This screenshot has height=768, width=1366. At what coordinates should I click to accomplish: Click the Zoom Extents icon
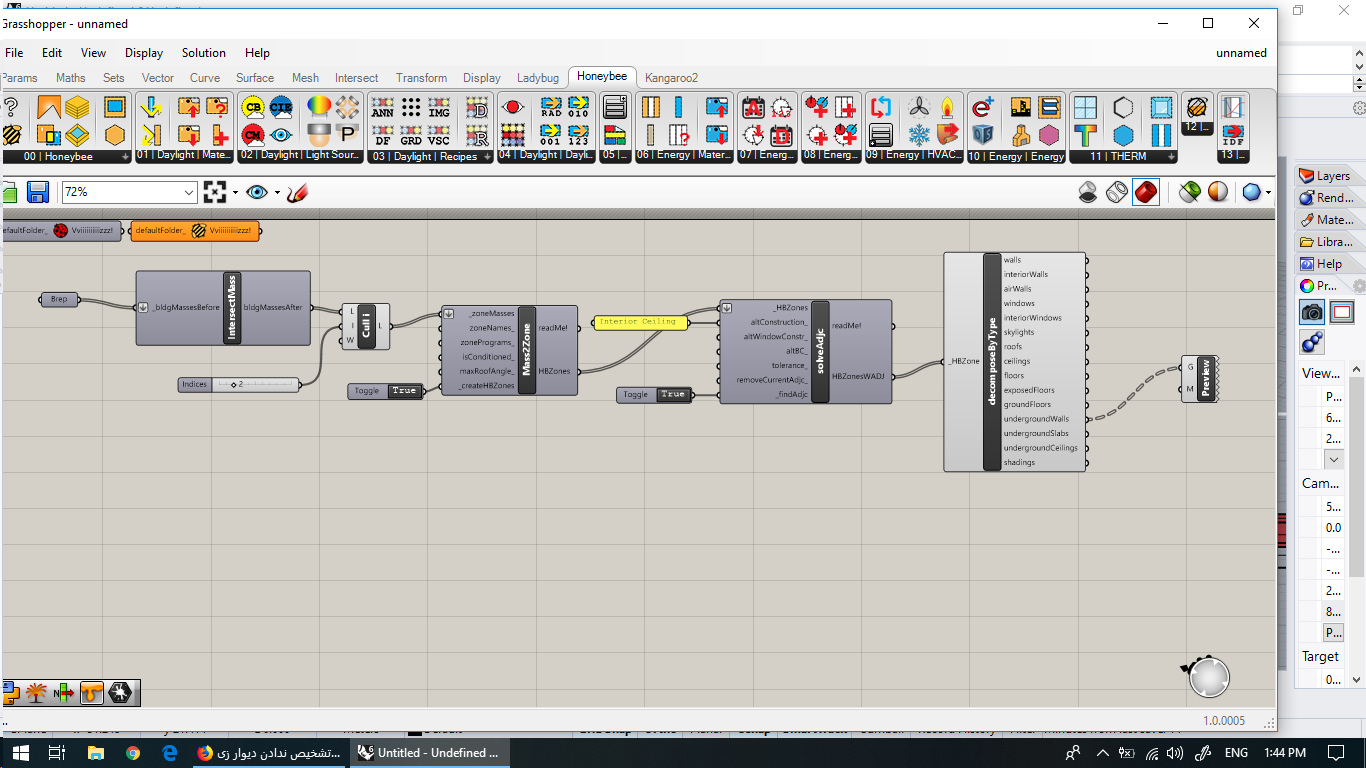pos(215,192)
